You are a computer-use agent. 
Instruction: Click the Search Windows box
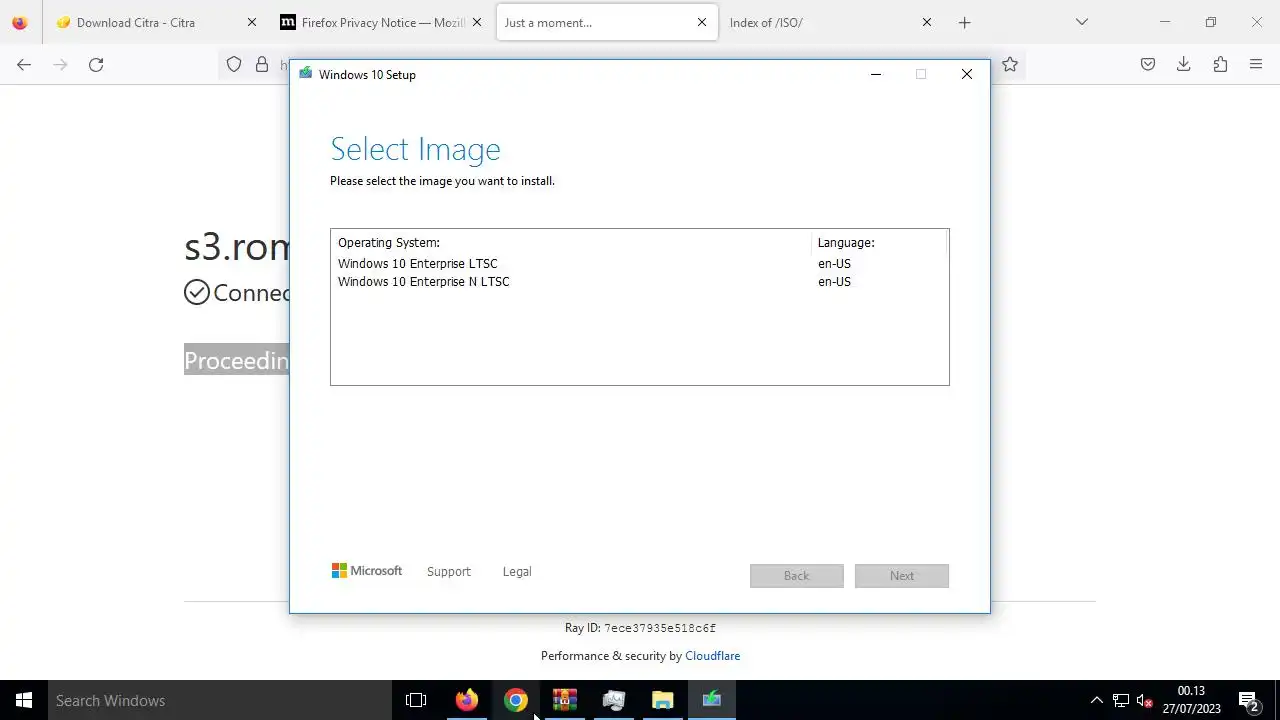(220, 700)
